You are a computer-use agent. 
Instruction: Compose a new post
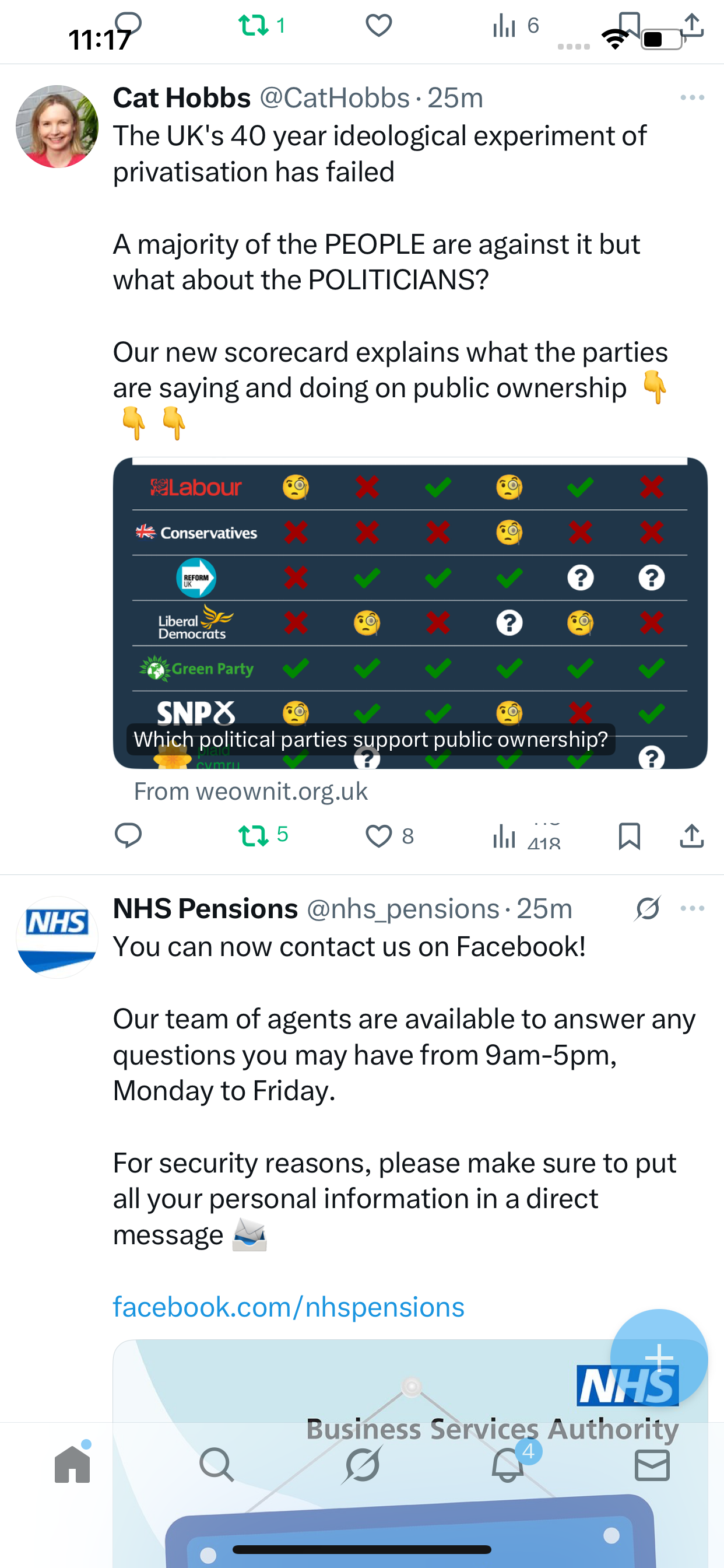click(659, 1357)
